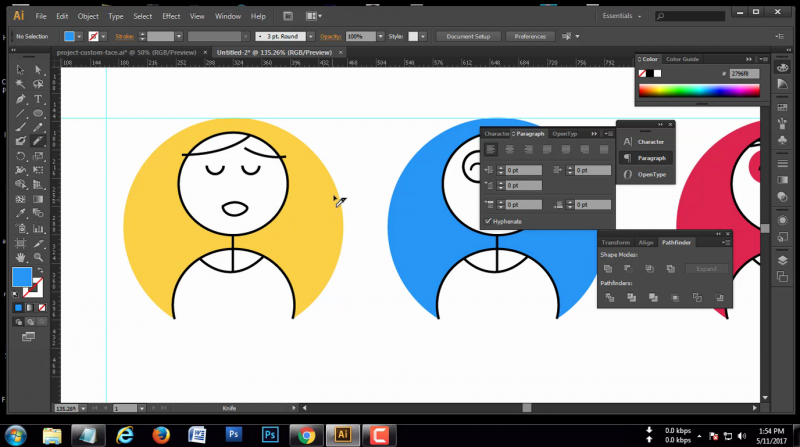This screenshot has width=800, height=447.
Task: Select the Magic Wand tool
Action: pos(21,85)
